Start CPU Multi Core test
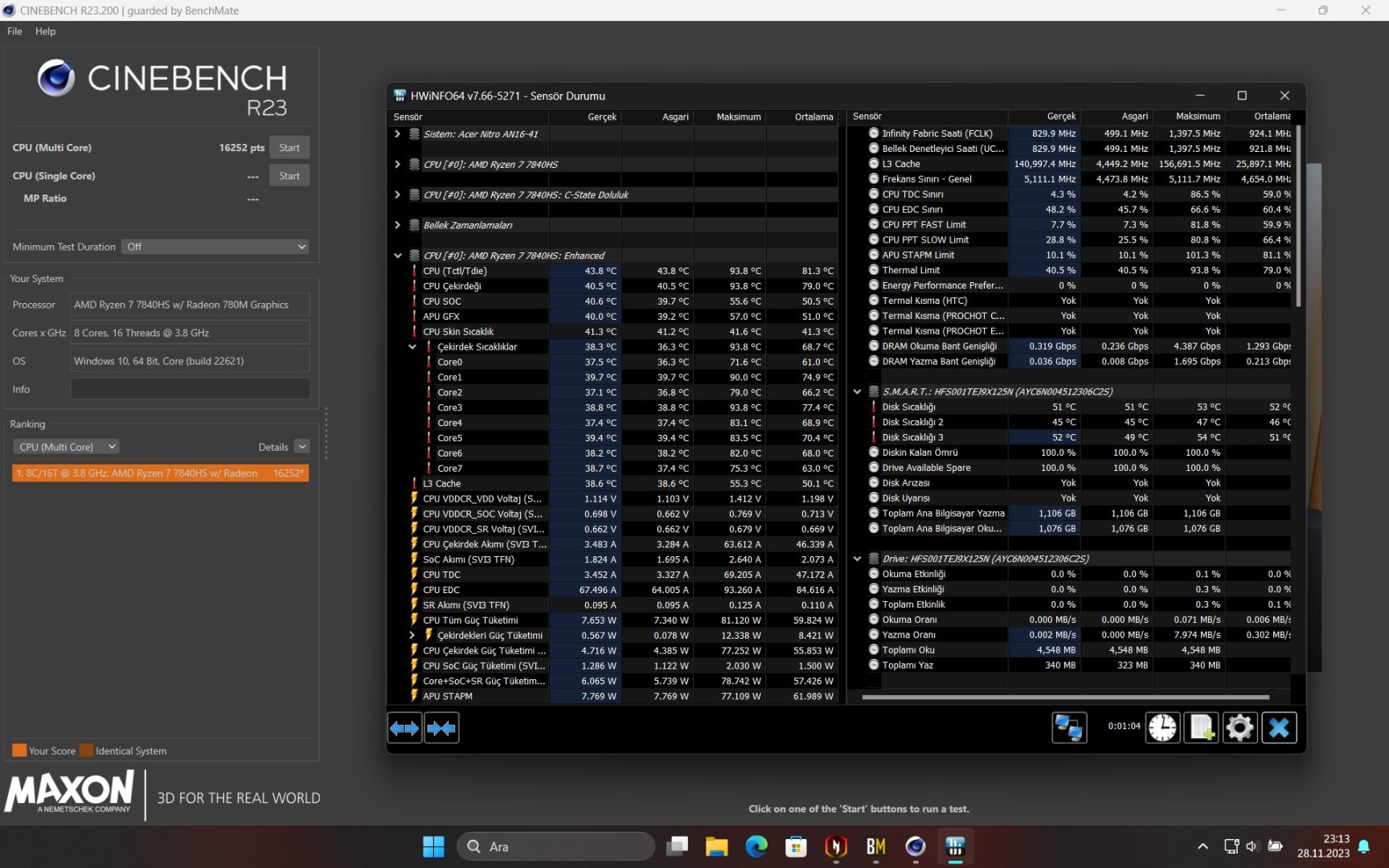1389x868 pixels. coord(289,148)
